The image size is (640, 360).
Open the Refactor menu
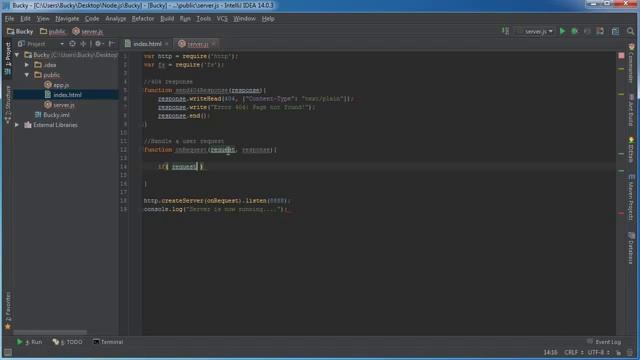click(x=143, y=19)
